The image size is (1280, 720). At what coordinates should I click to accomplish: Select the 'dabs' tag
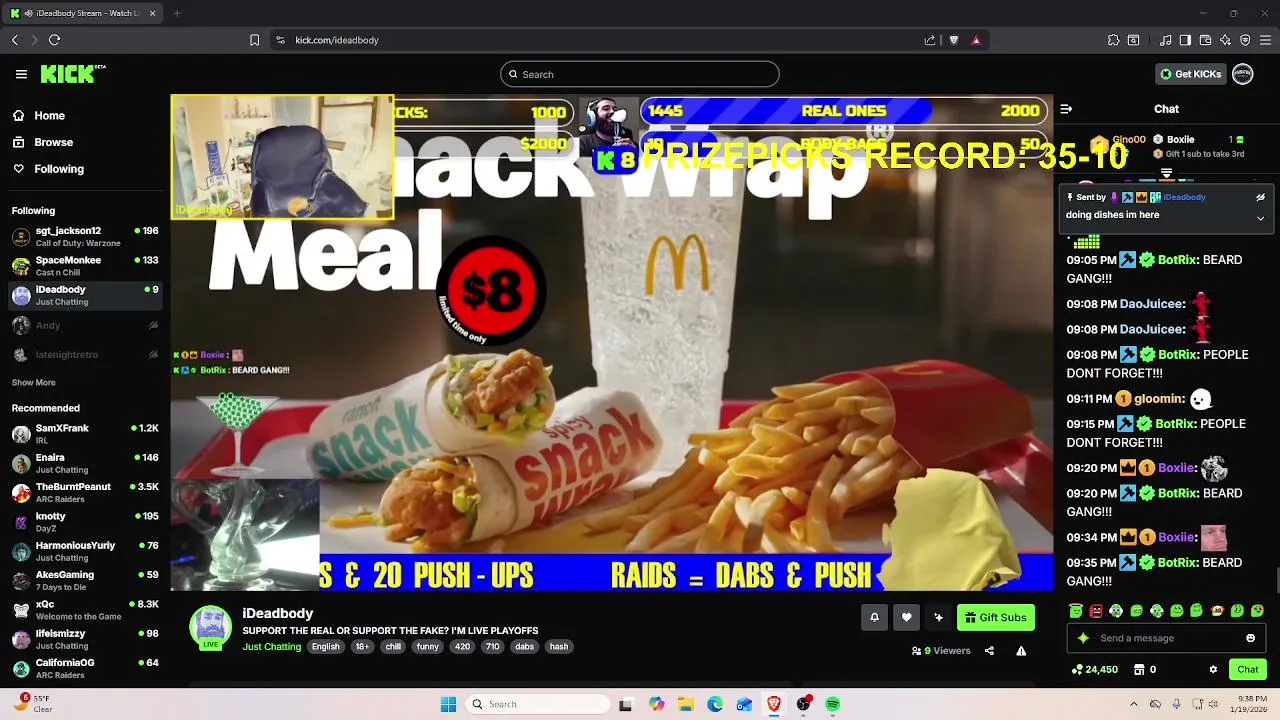(524, 647)
